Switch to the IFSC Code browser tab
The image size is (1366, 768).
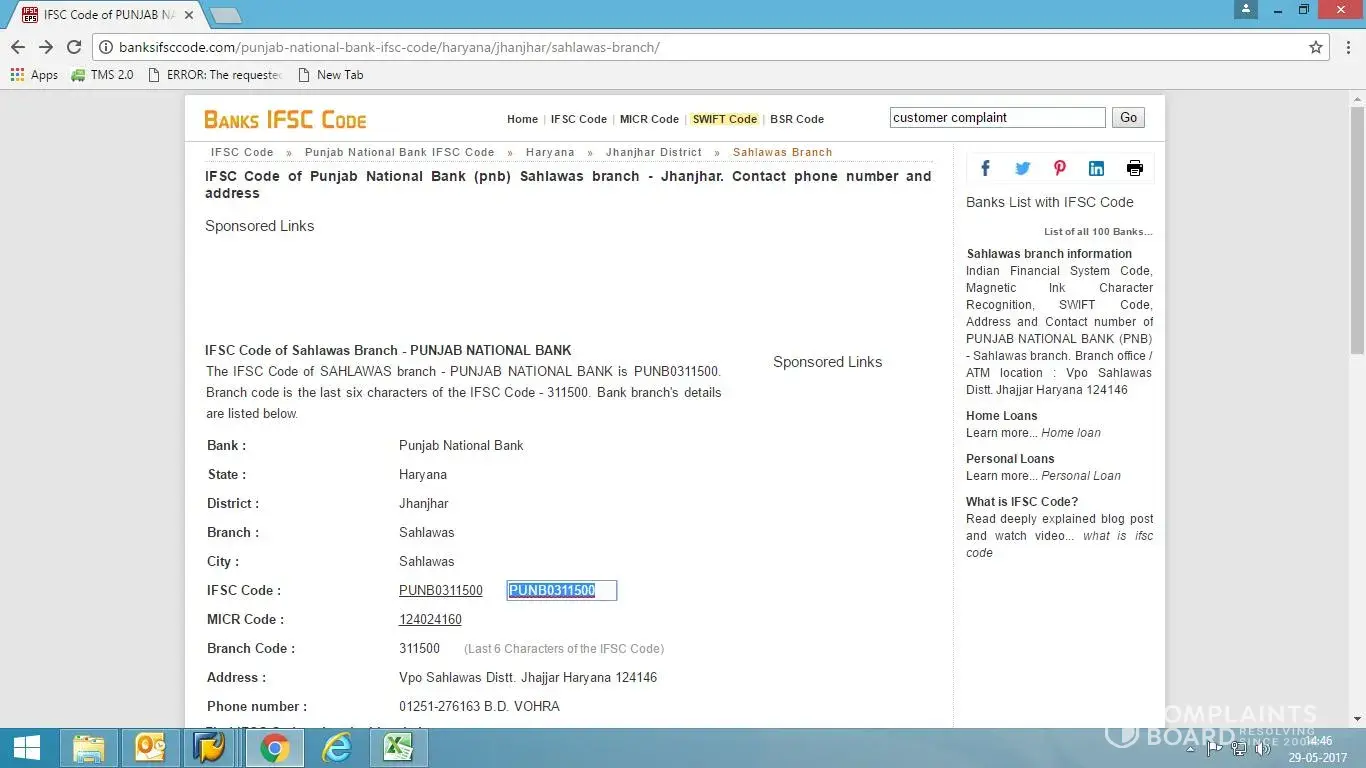(x=100, y=15)
